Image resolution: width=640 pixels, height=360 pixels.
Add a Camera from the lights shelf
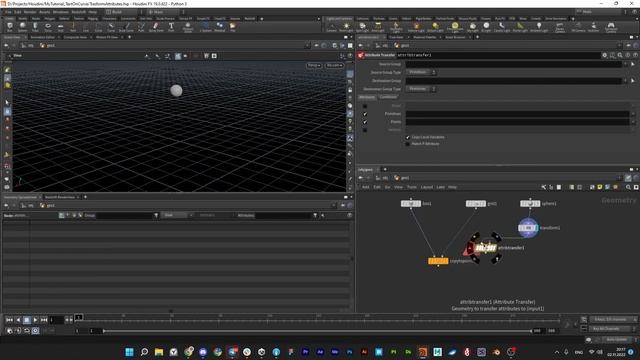tap(331, 27)
